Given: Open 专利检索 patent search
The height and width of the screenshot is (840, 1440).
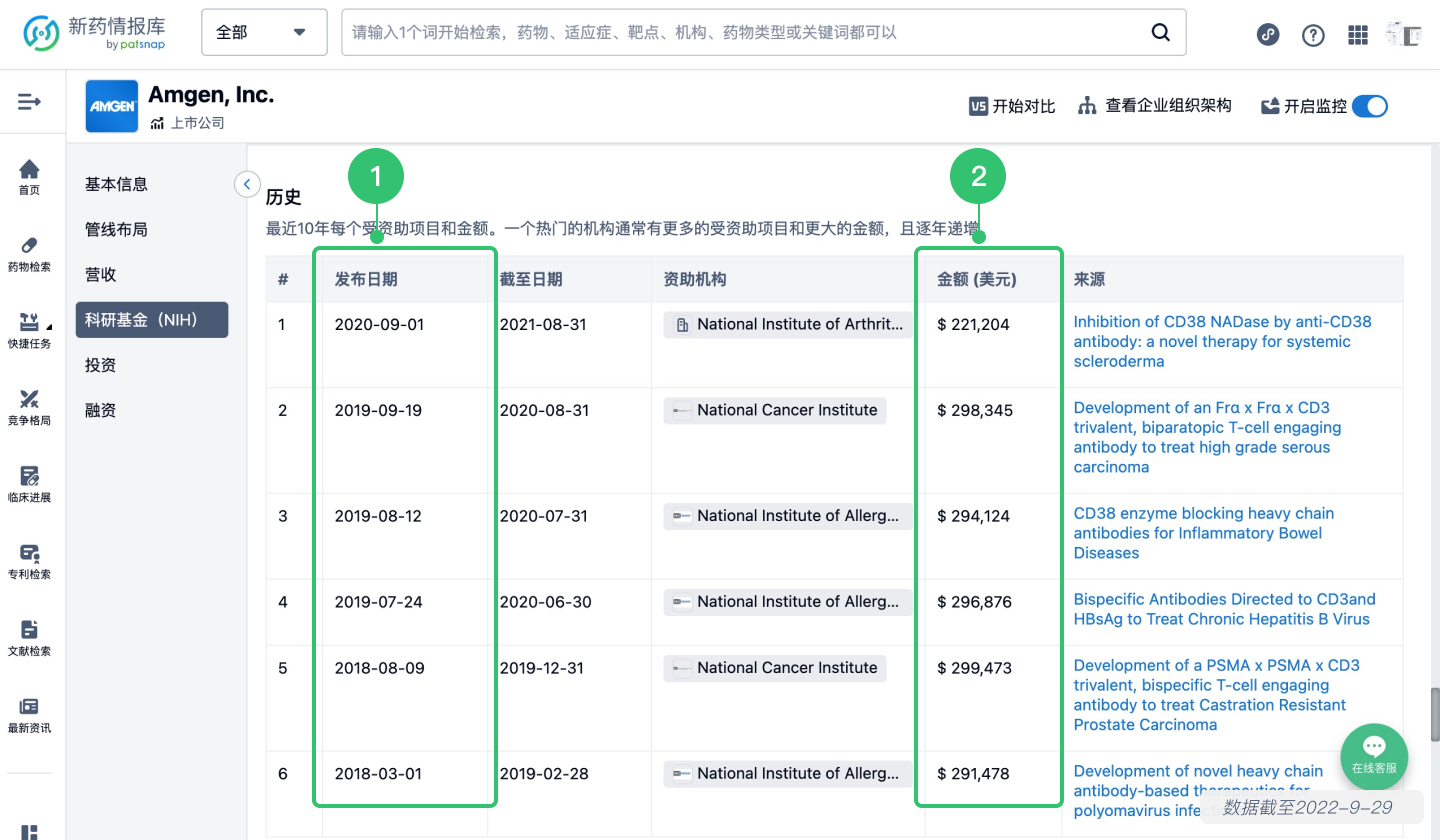Looking at the screenshot, I should point(30,561).
